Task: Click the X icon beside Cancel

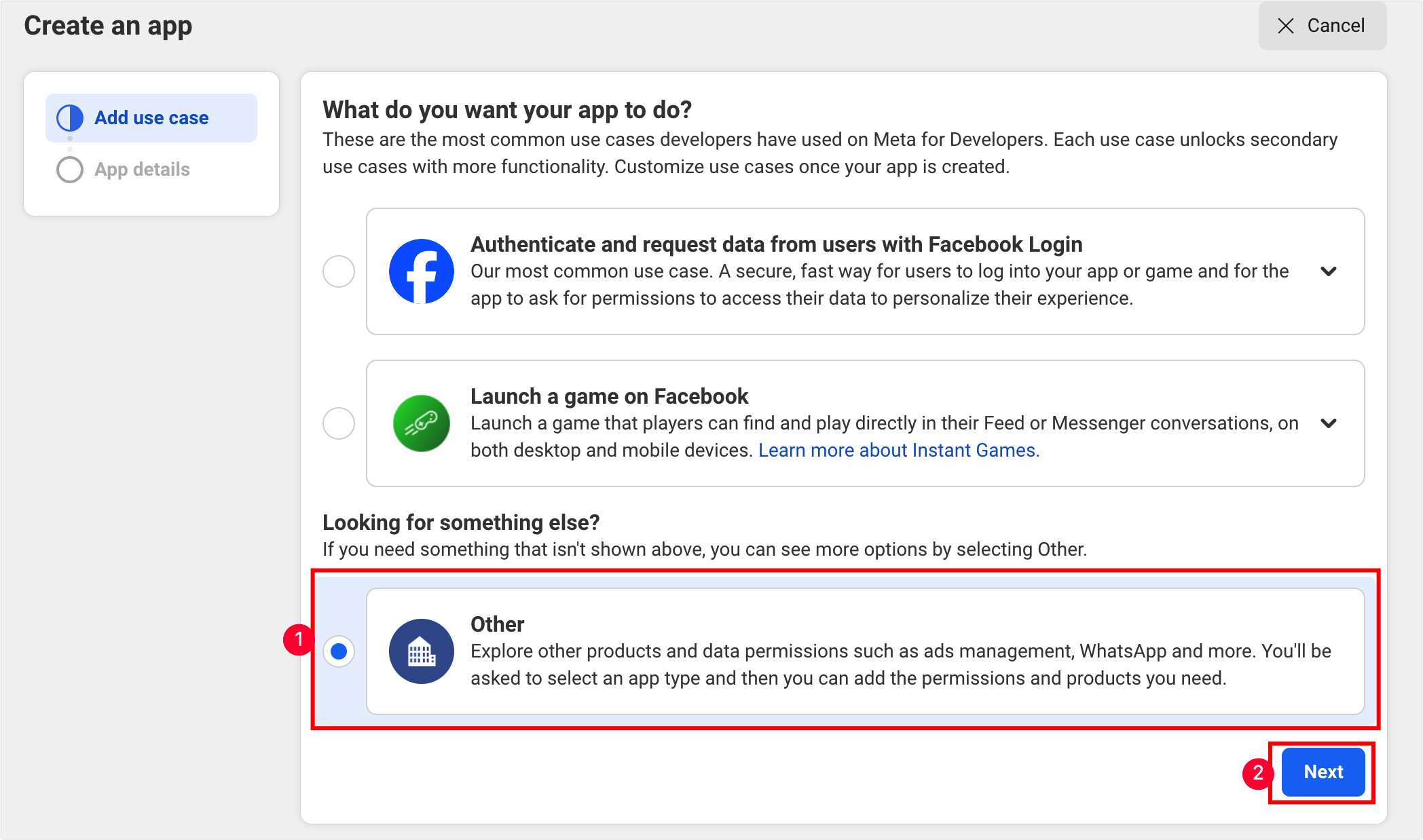Action: pyautogui.click(x=1286, y=26)
